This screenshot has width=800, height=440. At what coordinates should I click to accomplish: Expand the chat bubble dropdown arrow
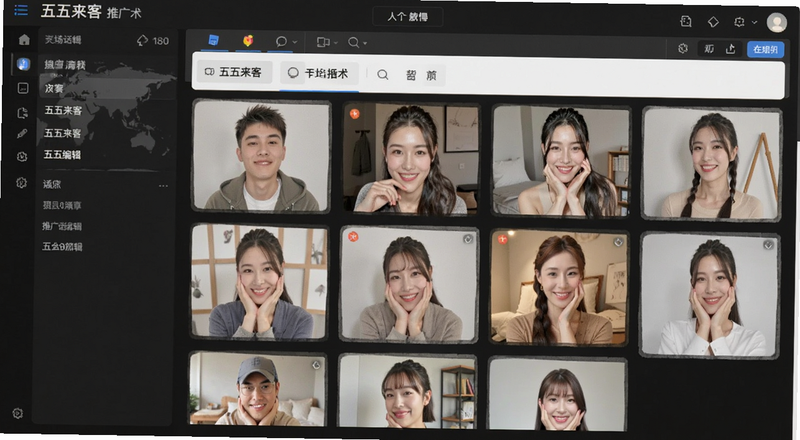coord(295,42)
